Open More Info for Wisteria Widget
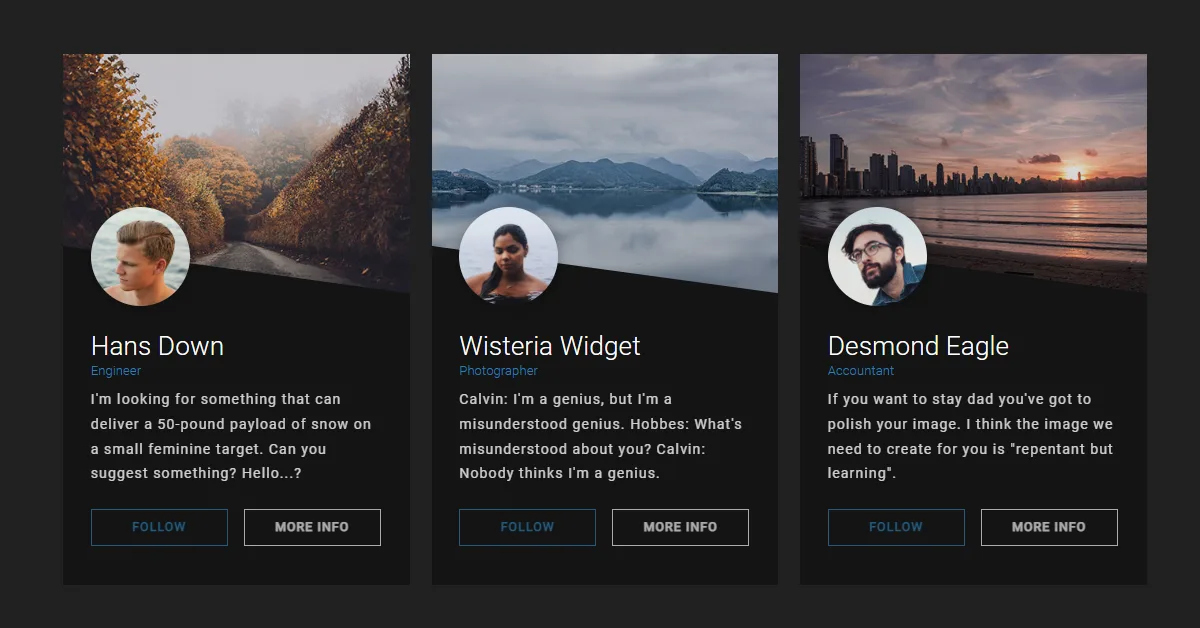Viewport: 1200px width, 628px height. pos(680,527)
